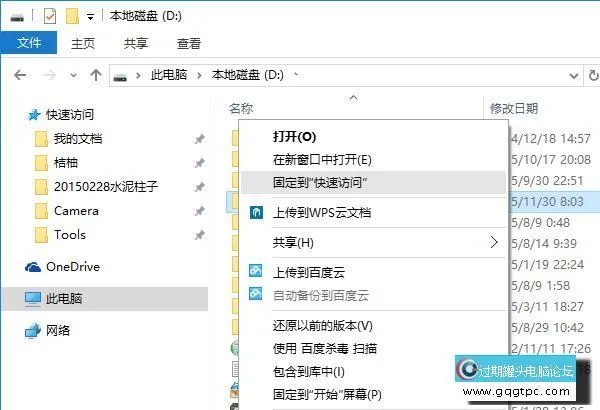Image resolution: width=600 pixels, height=410 pixels.
Task: Click 本地磁盘 (D:) in the address bar
Action: (x=248, y=75)
